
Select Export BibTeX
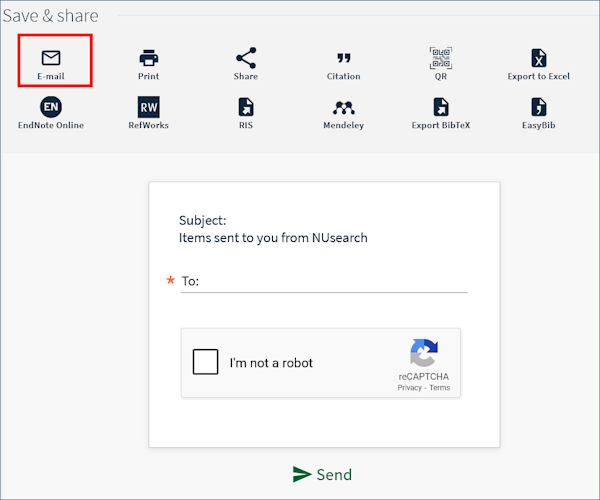point(441,107)
